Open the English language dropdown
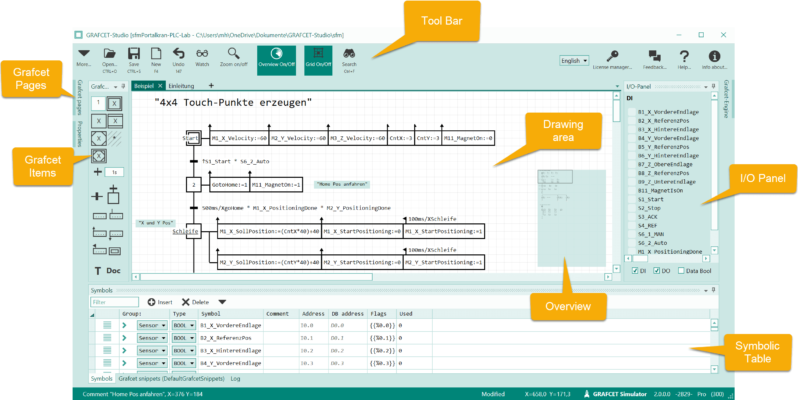This screenshot has height=400, width=798. point(574,61)
